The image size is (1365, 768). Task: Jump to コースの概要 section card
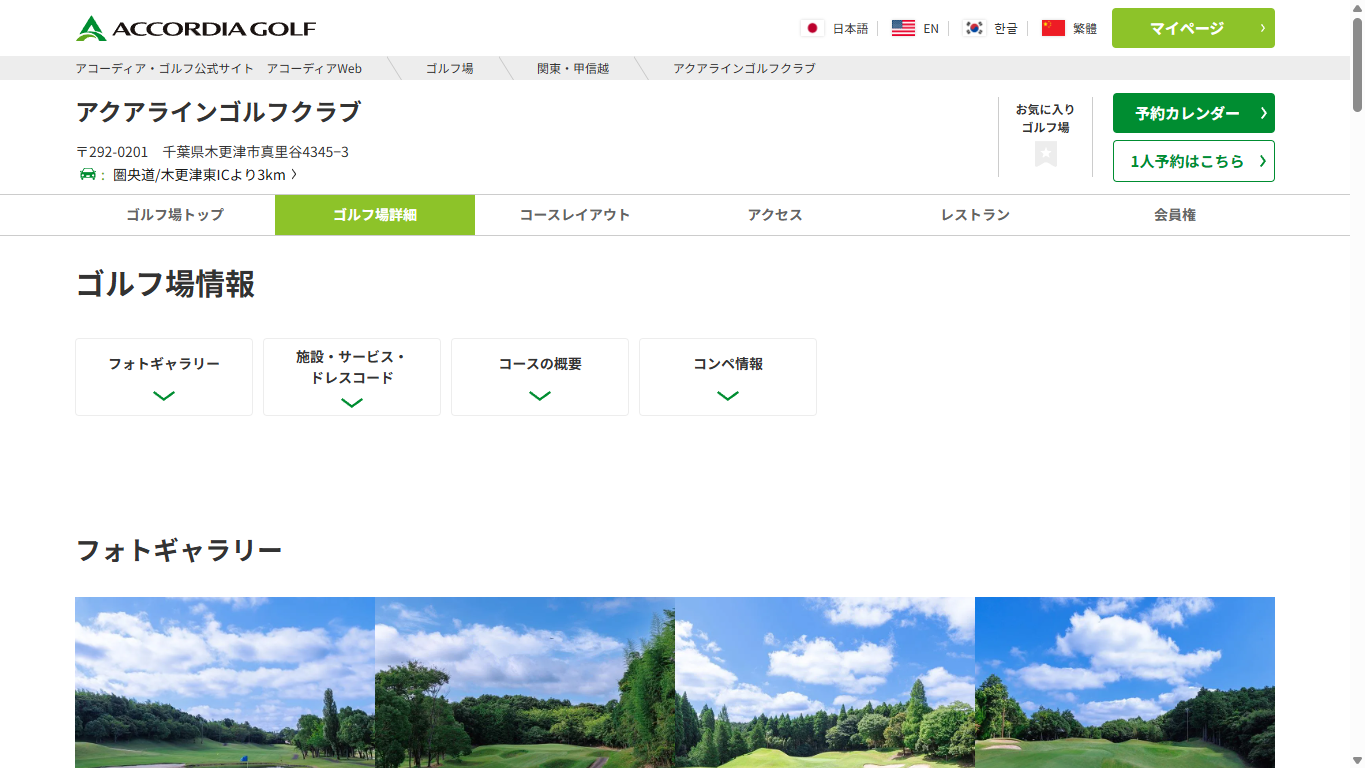(540, 377)
